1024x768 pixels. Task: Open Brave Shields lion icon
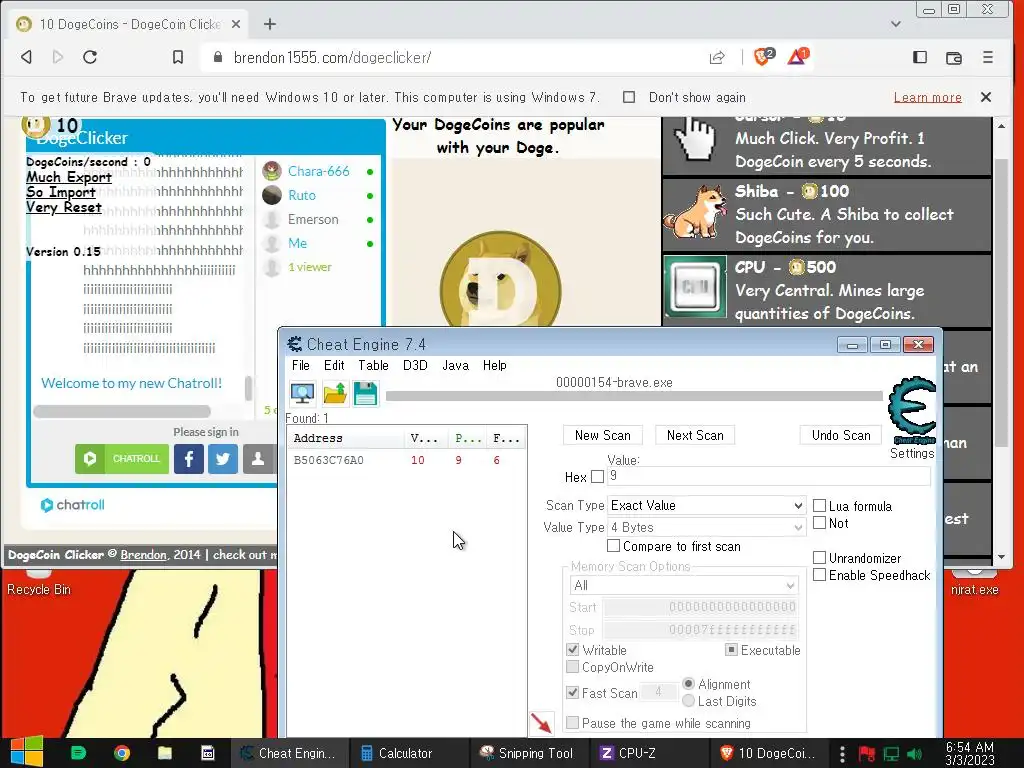tap(763, 57)
